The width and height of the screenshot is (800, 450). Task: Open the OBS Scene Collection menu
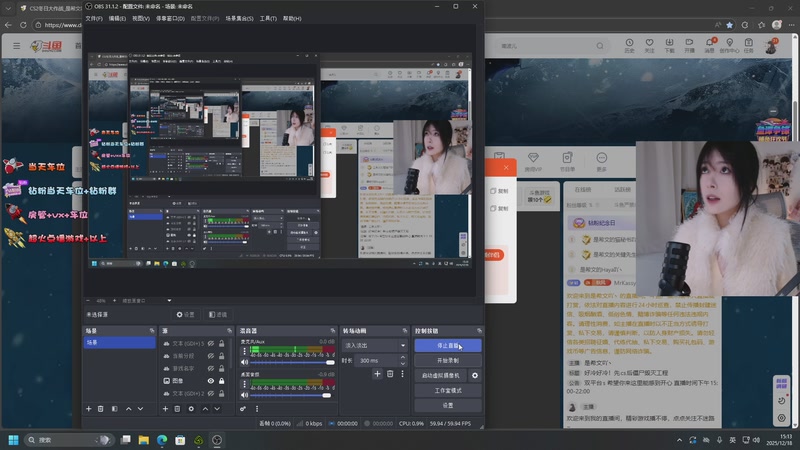coord(239,18)
